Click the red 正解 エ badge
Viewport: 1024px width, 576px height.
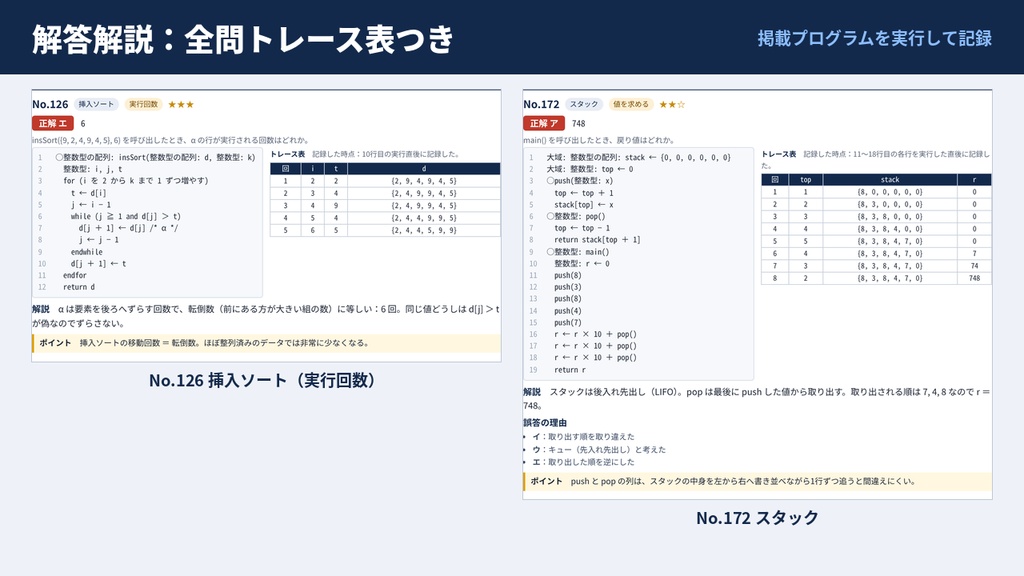click(x=53, y=123)
